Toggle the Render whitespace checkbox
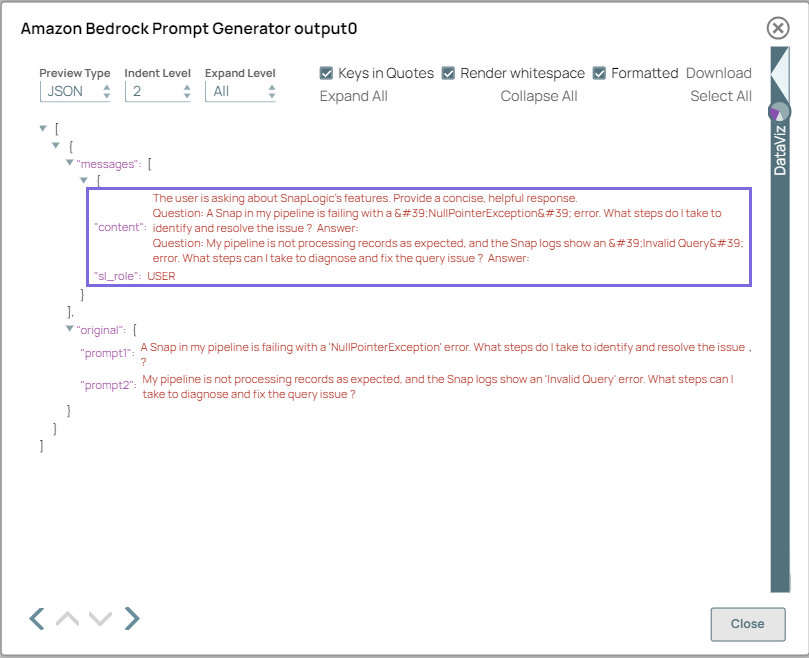 pyautogui.click(x=448, y=72)
